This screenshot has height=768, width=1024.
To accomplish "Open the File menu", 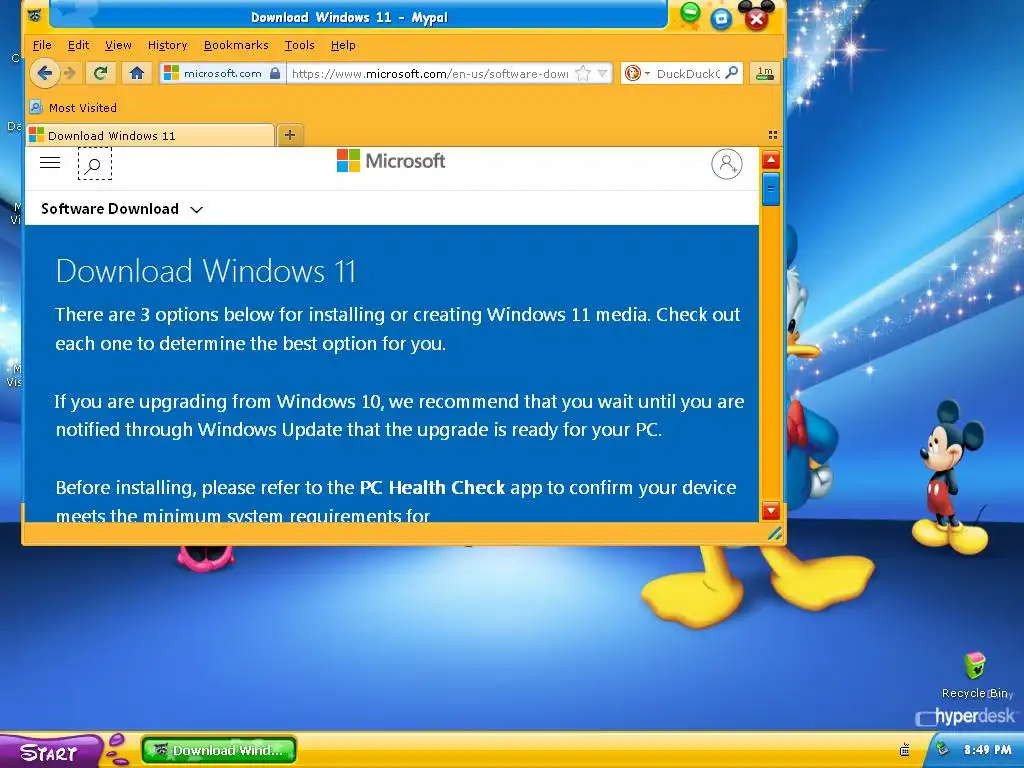I will 42,45.
